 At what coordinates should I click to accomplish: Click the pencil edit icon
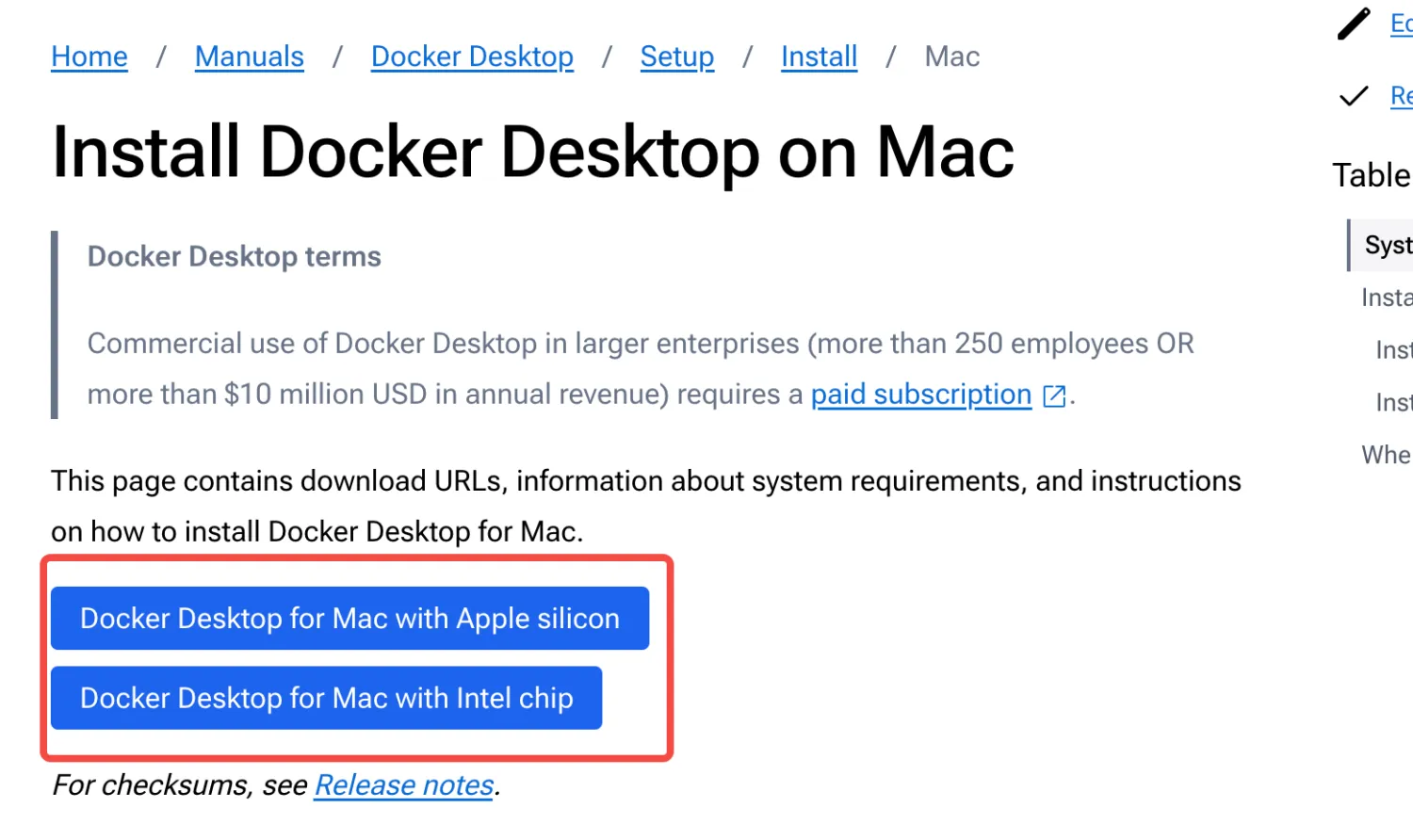1354,24
